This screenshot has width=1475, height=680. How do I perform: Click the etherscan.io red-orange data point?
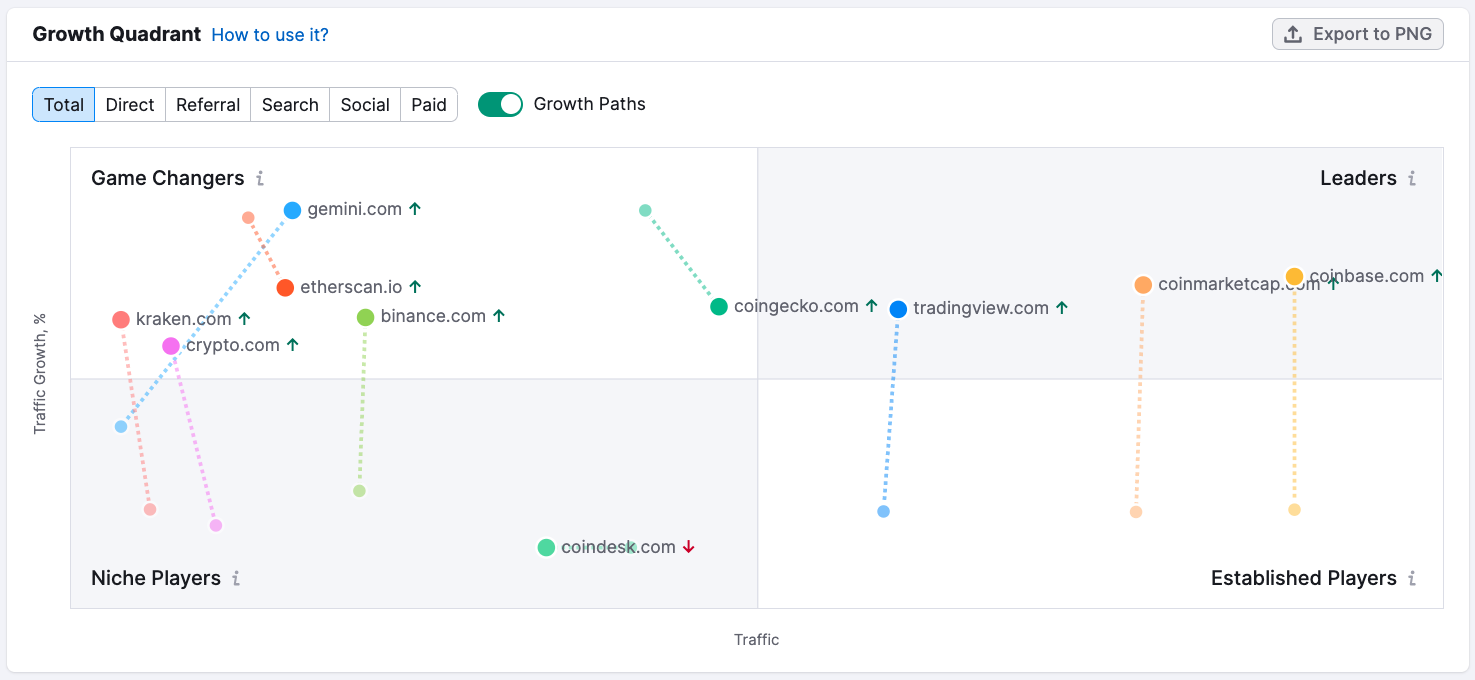click(285, 288)
